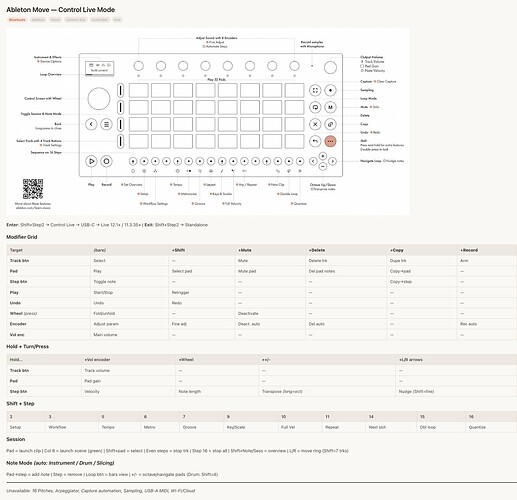Click the page title Ableton Move — Control Live Mode
The image size is (517, 500).
click(61, 10)
